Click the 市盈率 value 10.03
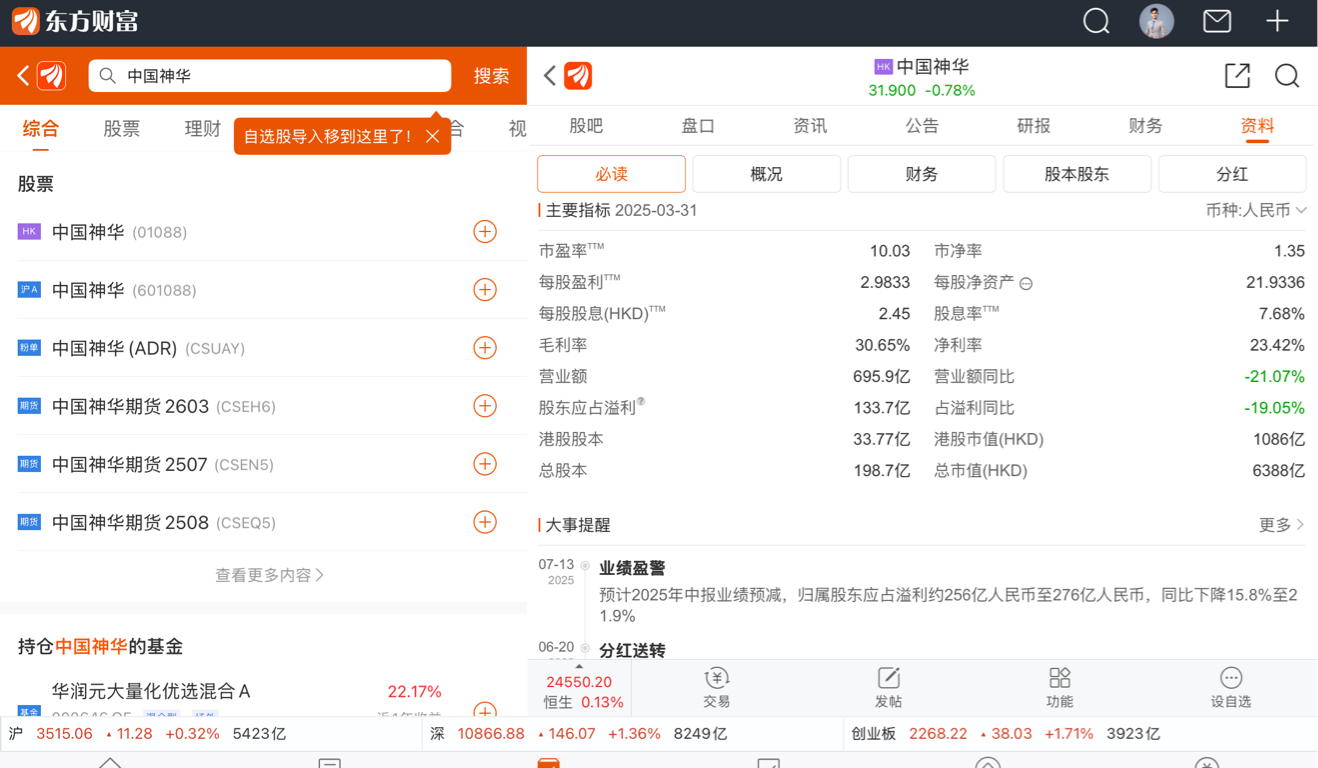This screenshot has height=768, width=1318. [x=890, y=251]
